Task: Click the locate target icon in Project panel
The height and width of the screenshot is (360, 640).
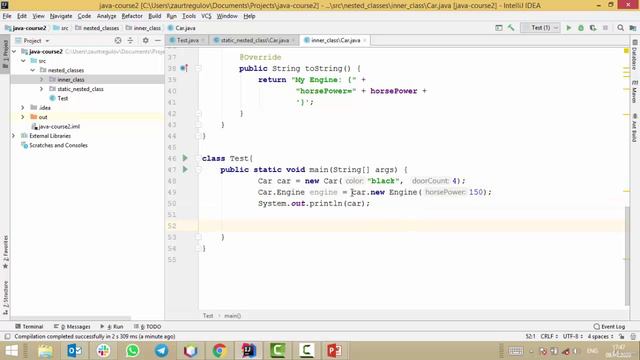Action: pos(118,40)
